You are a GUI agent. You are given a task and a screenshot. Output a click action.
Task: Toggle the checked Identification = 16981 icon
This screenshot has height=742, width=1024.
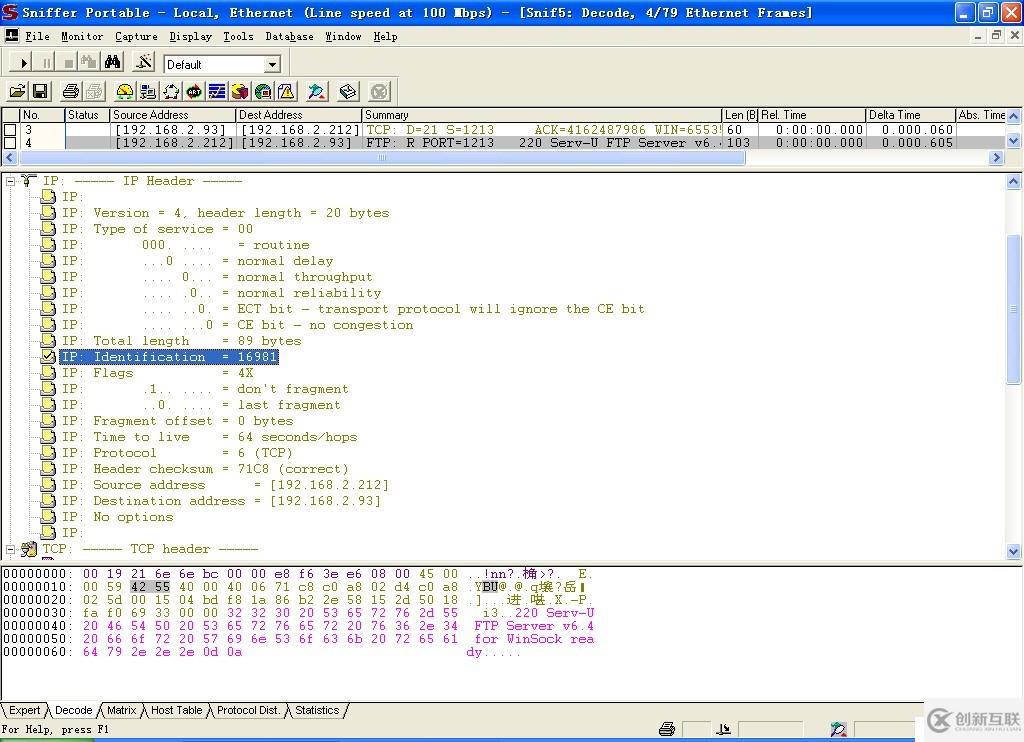click(x=48, y=357)
